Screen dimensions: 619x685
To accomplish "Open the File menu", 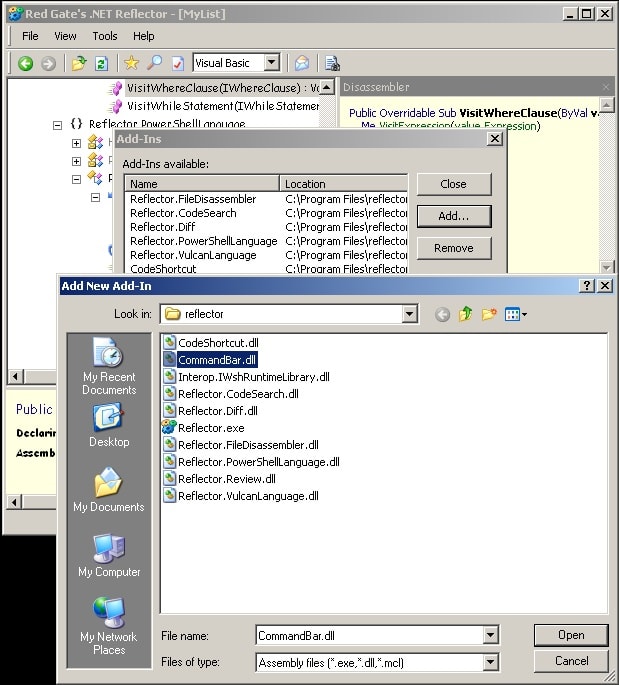I will (30, 36).
